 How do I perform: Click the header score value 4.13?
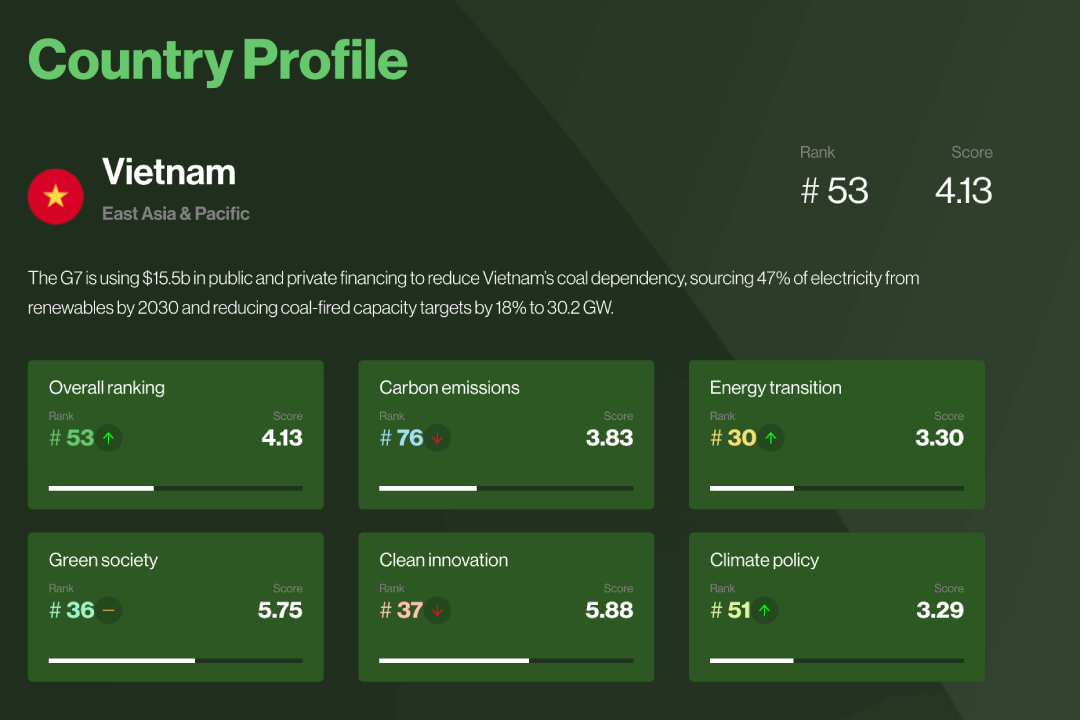(x=964, y=191)
